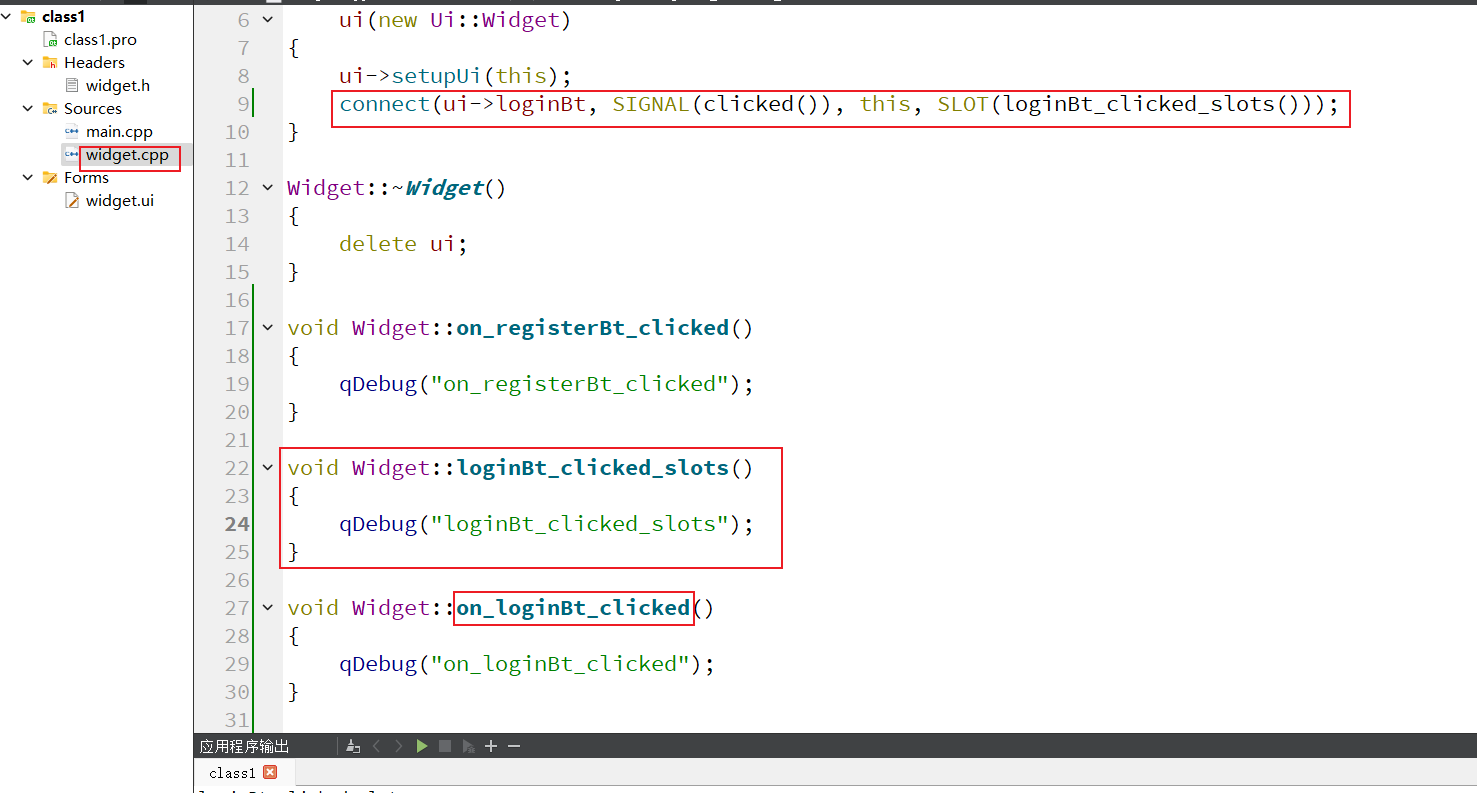This screenshot has width=1477, height=793.
Task: Click the widget.h header file icon
Action: pos(72,86)
